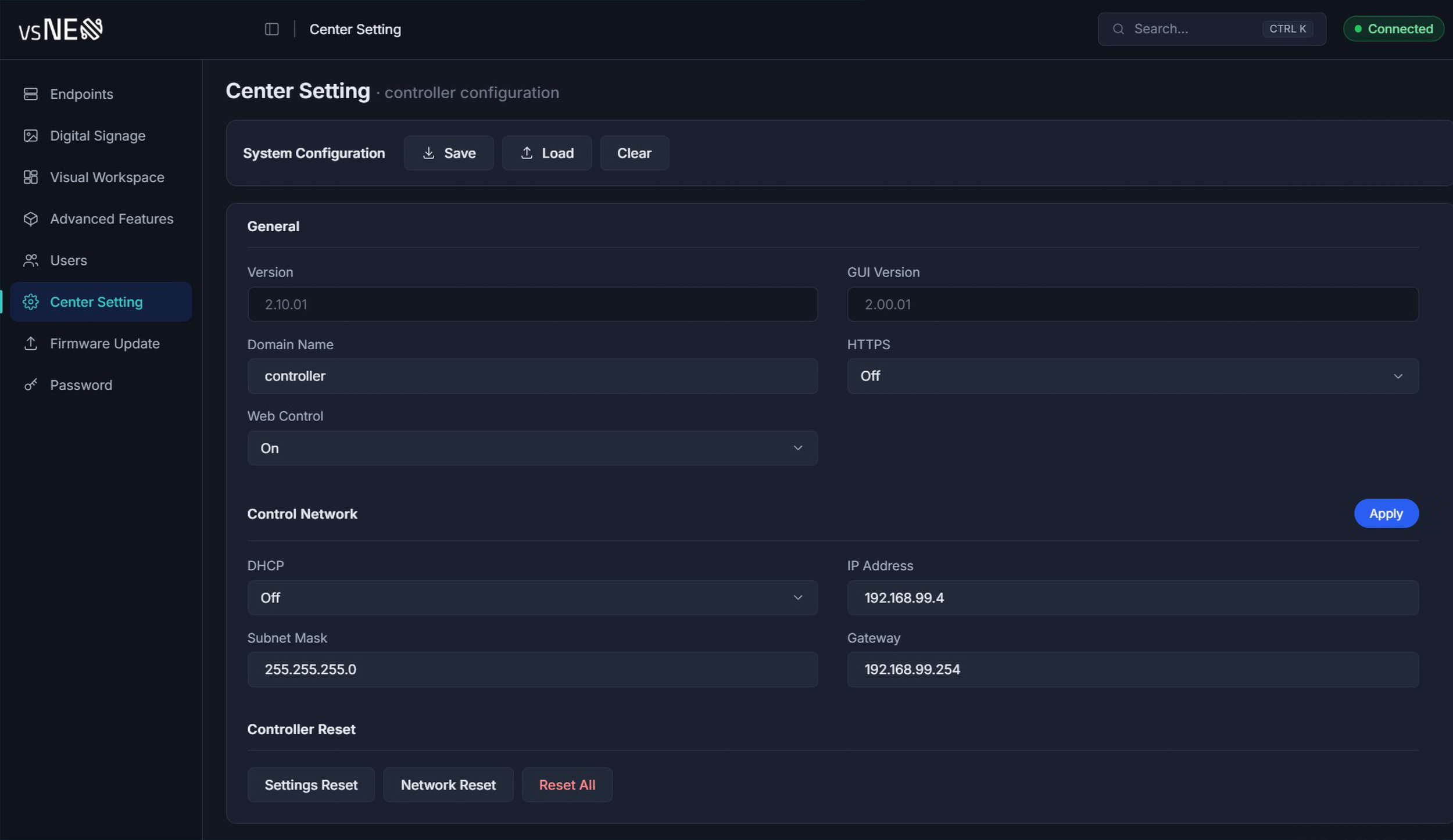Screen dimensions: 1453x840
Task: Go to Digital Signage page
Action: (x=101, y=136)
